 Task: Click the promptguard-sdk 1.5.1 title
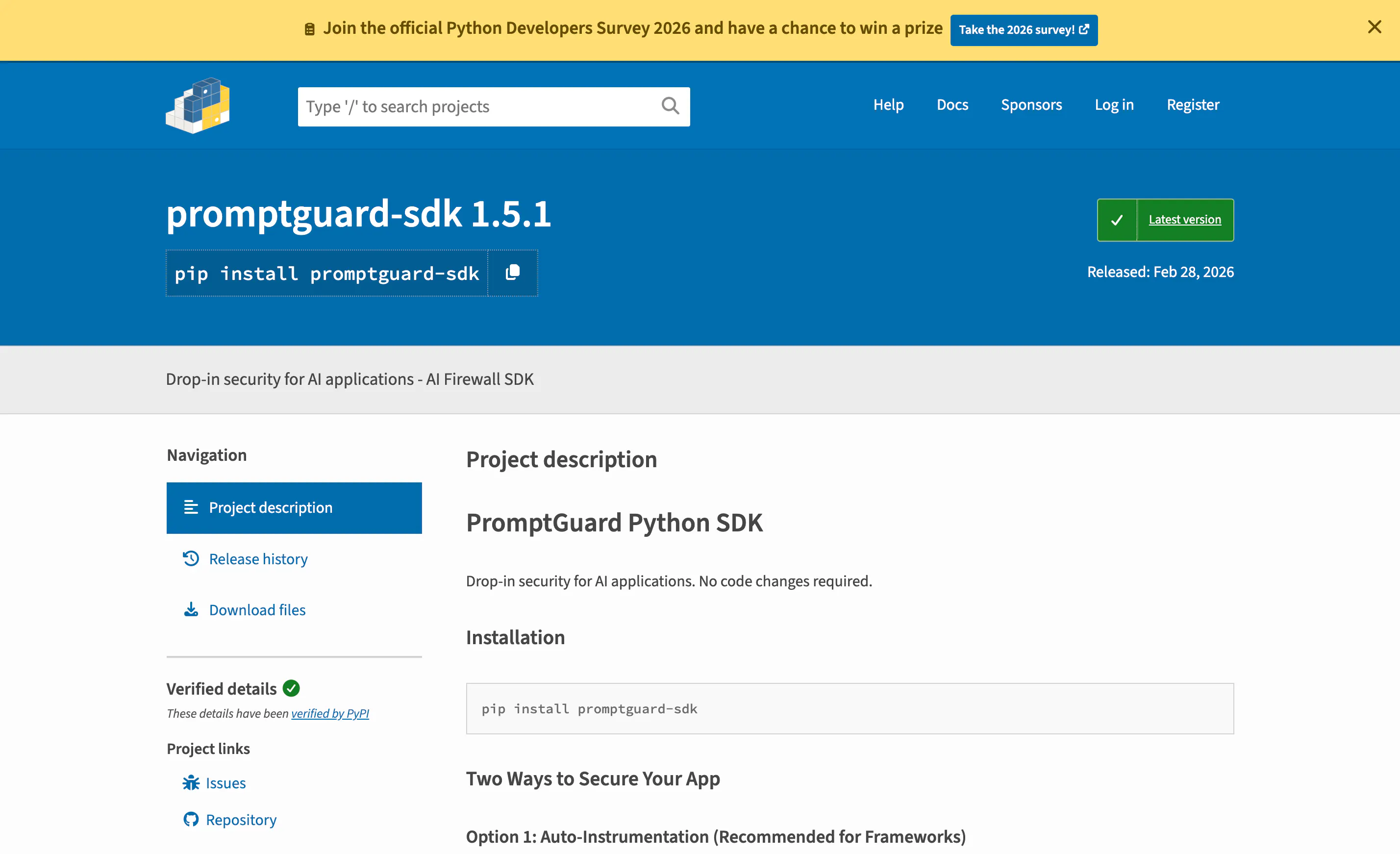[358, 214]
